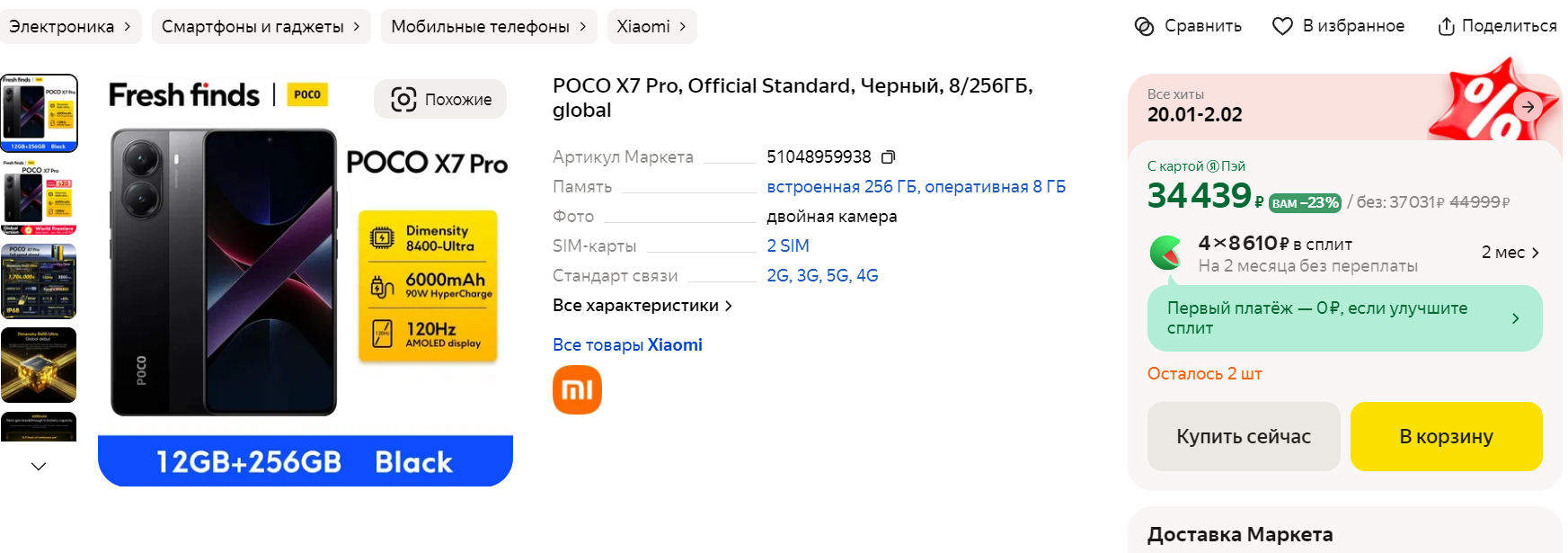Click the arrow on the sale banner
Screen dimensions: 1568x553
pos(1528,107)
